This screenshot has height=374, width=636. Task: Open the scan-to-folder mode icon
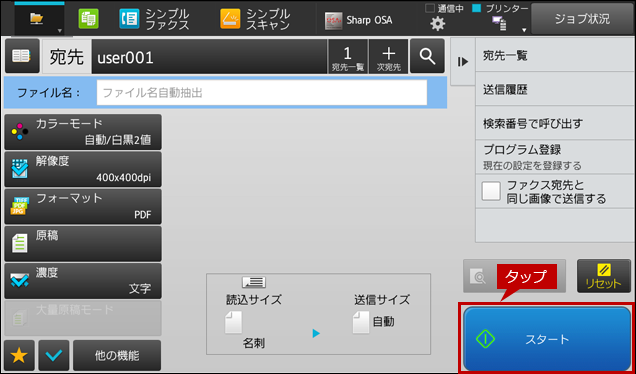click(37, 19)
